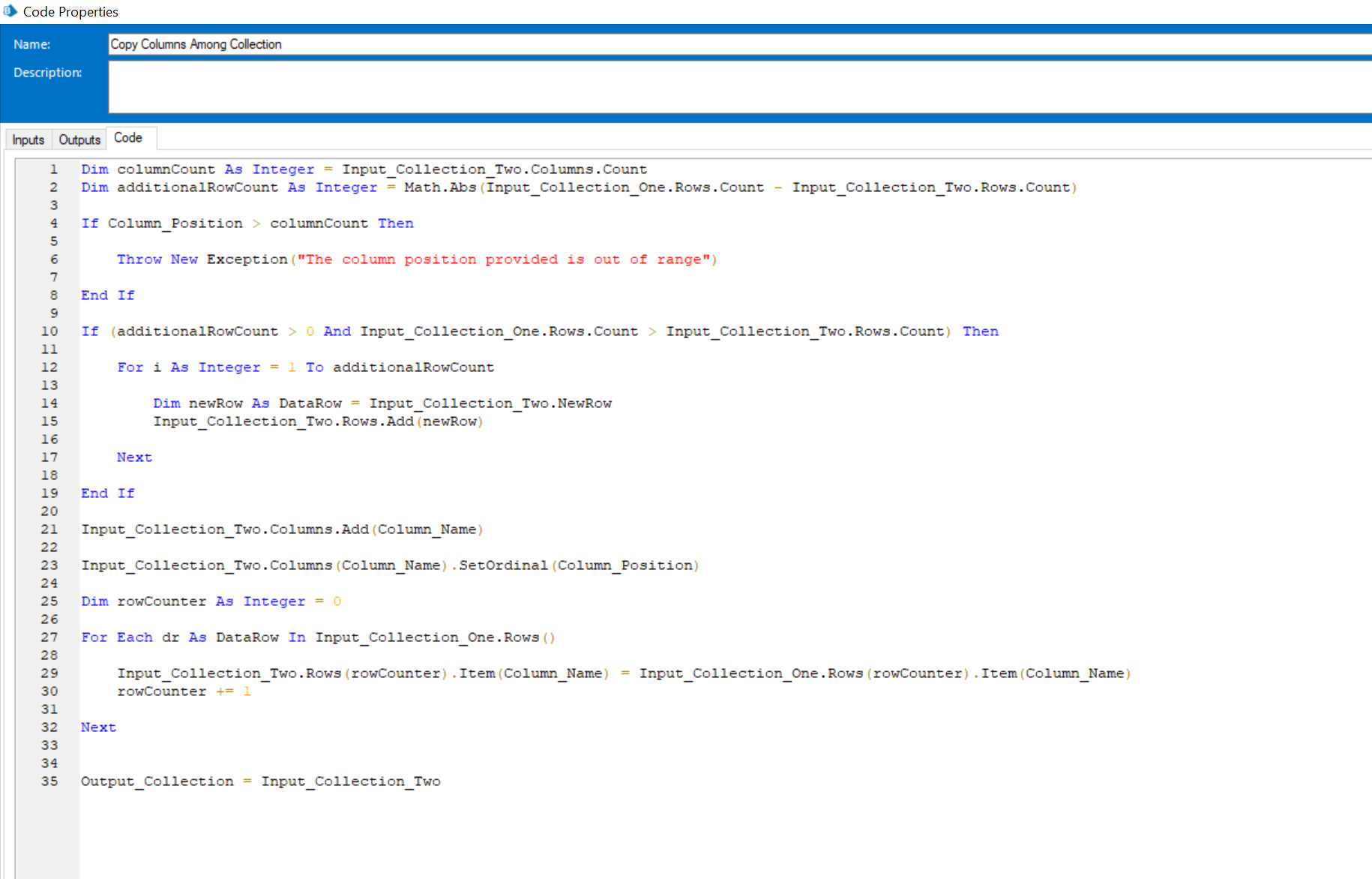The image size is (1372, 879).
Task: Click the For loop keyword on line 12
Action: 129,367
